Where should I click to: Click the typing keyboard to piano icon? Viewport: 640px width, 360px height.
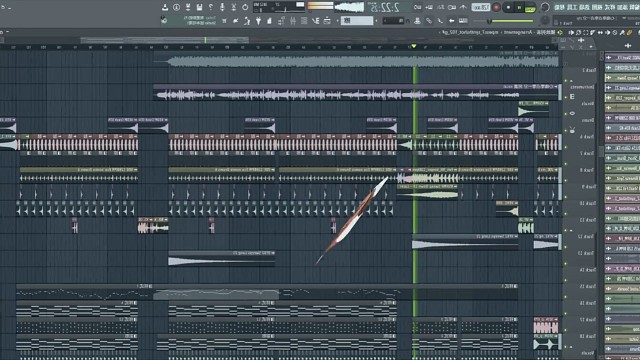(463, 20)
